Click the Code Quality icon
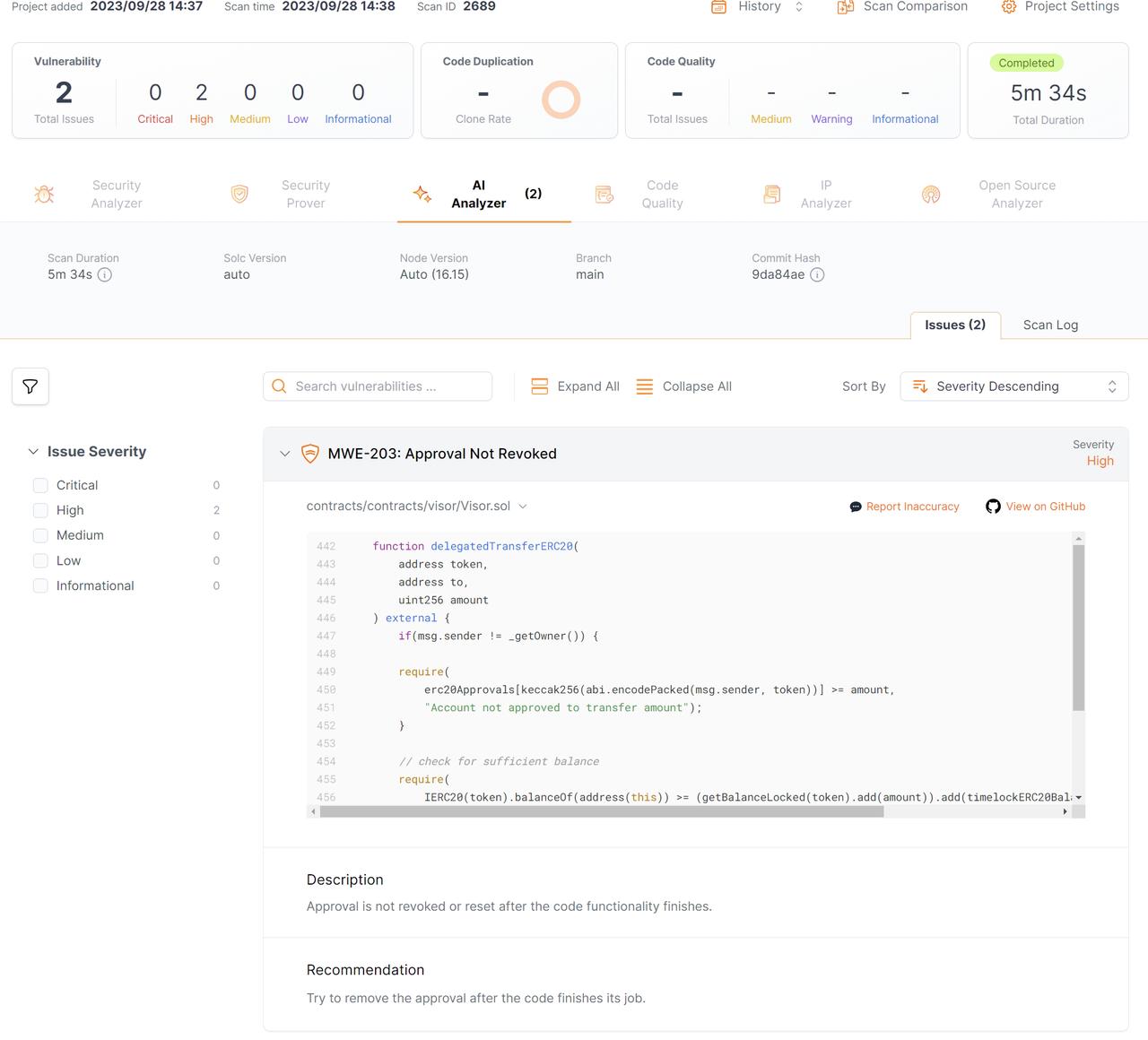Viewport: 1148px width, 1040px height. point(604,194)
